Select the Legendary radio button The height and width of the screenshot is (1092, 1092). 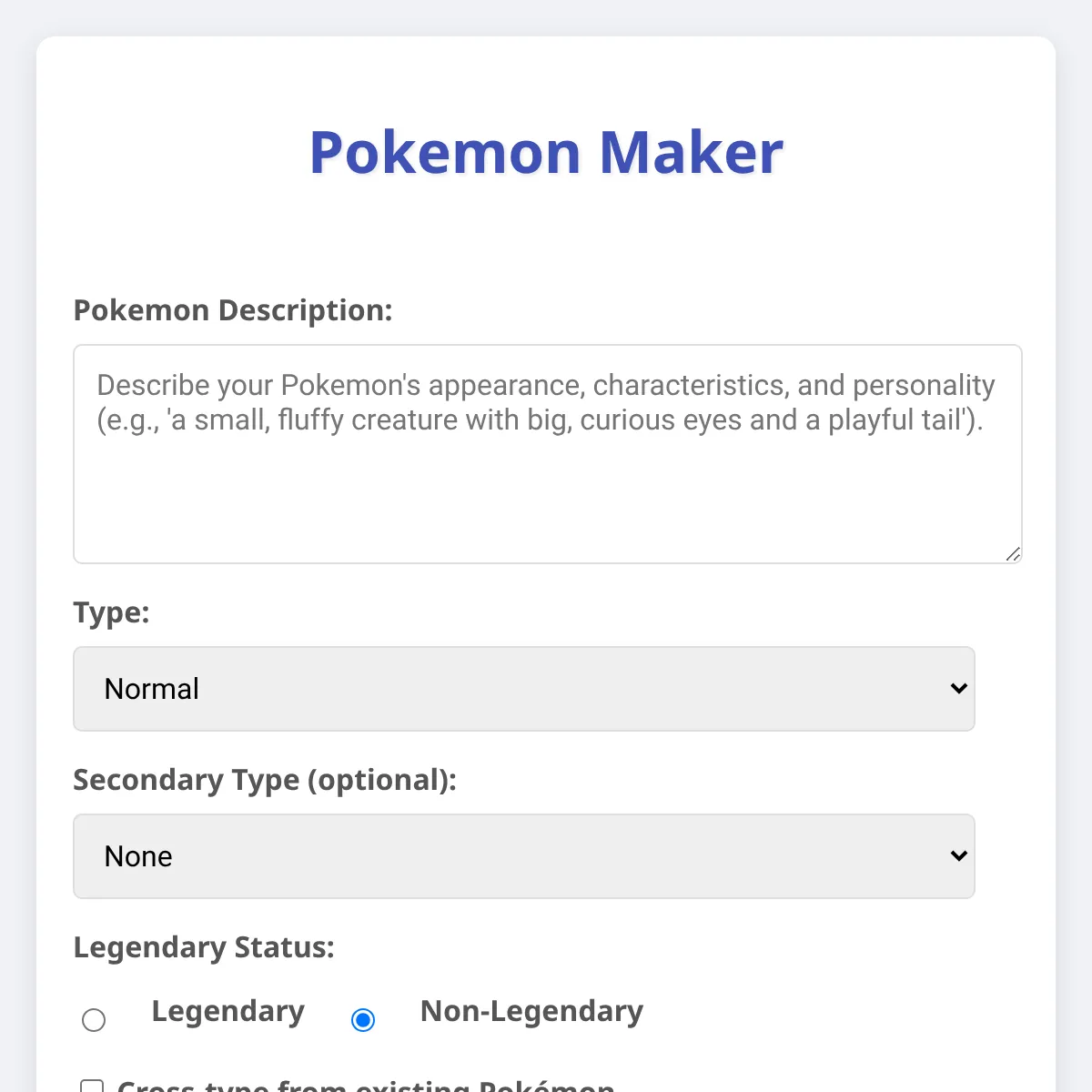tap(94, 1020)
